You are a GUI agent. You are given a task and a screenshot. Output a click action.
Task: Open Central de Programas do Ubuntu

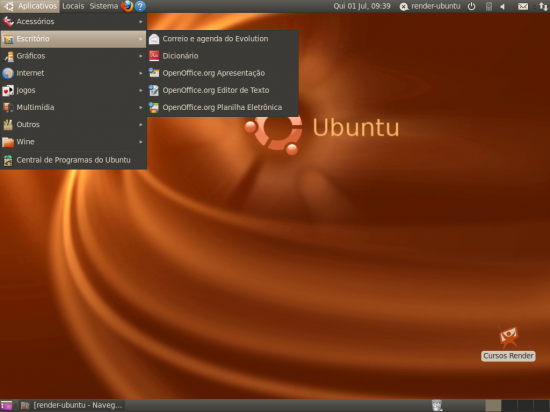click(73, 160)
